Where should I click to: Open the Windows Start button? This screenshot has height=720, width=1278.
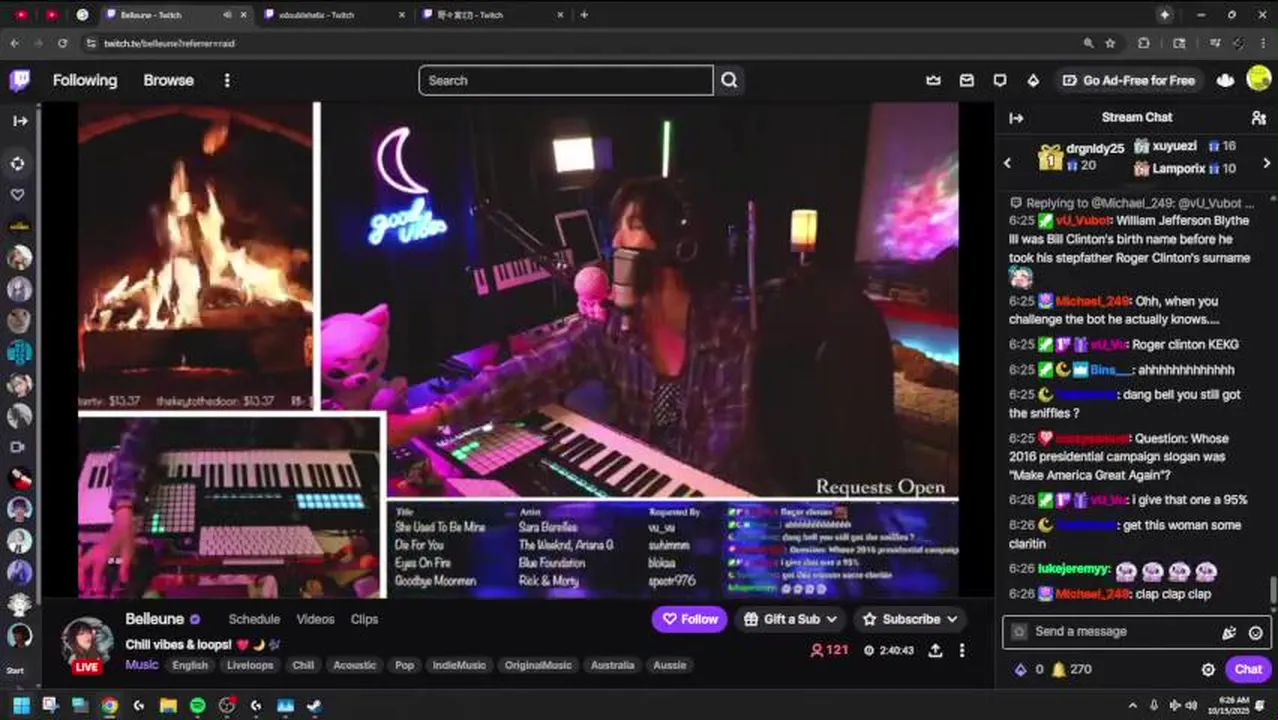coord(21,705)
